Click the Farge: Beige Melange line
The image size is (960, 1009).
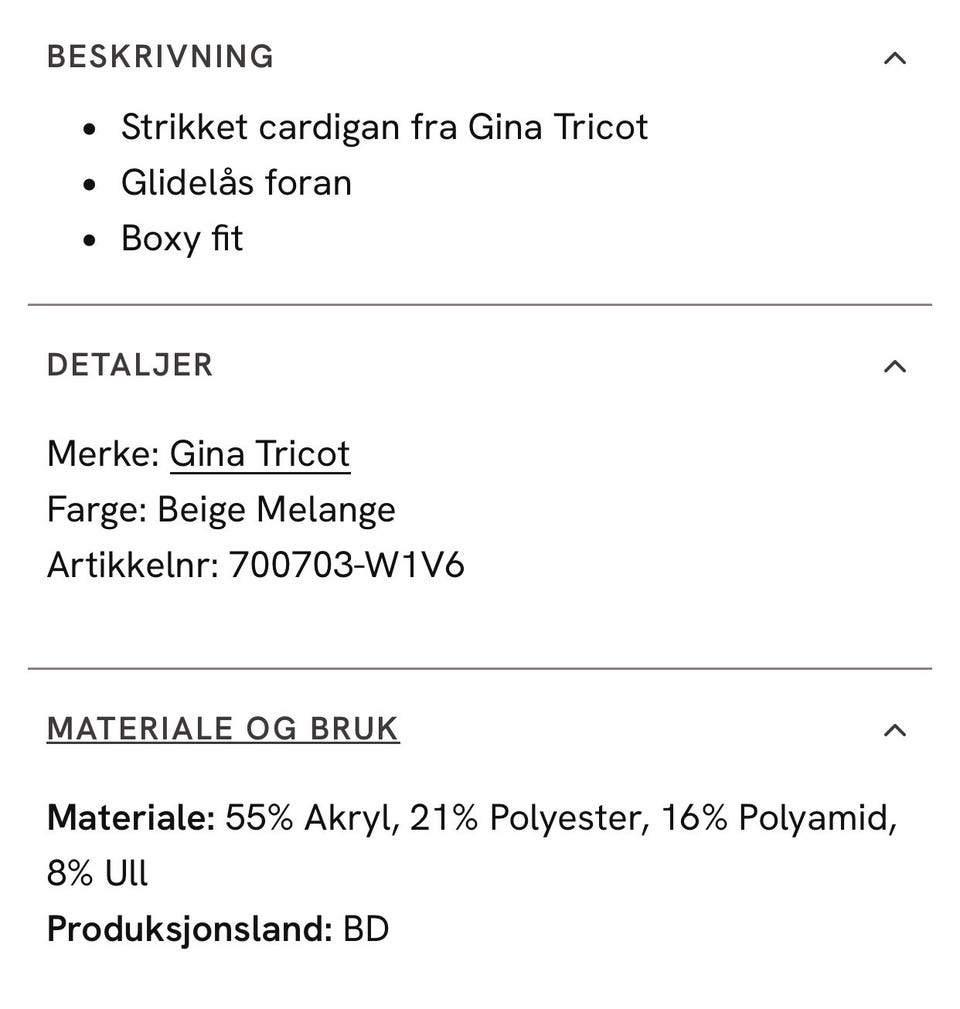pos(221,509)
